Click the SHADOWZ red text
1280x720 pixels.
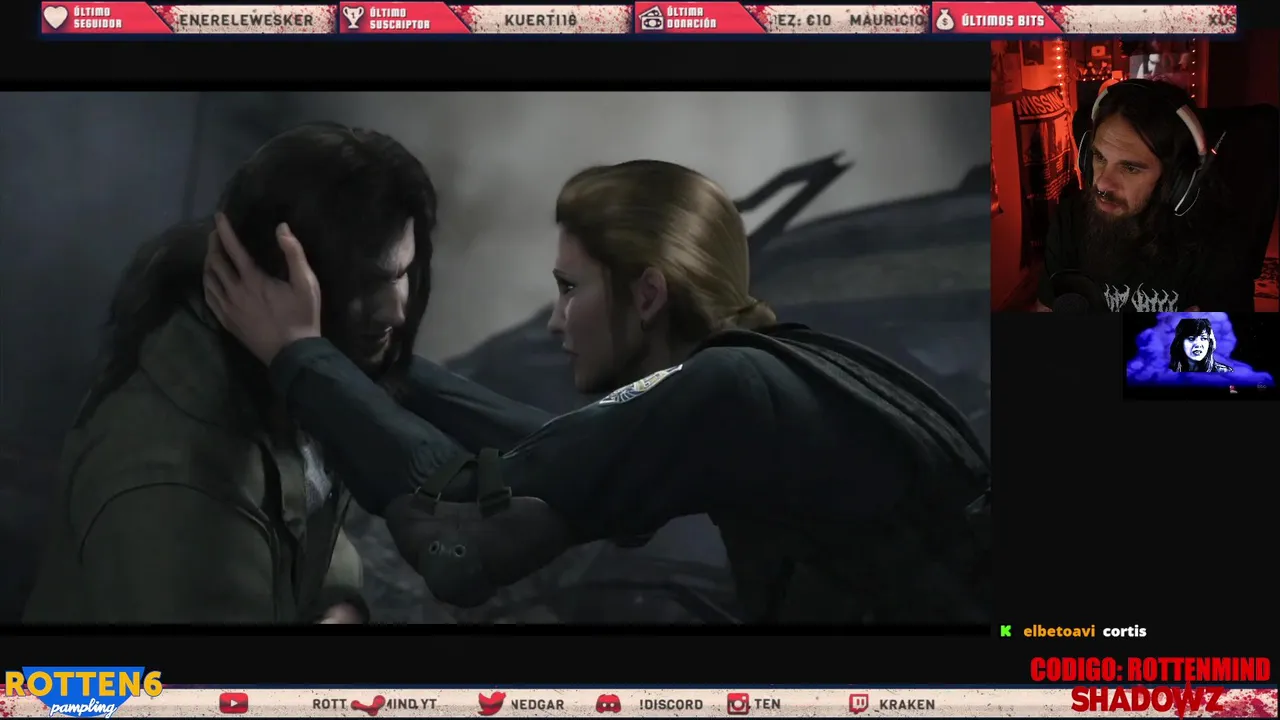click(x=1147, y=698)
